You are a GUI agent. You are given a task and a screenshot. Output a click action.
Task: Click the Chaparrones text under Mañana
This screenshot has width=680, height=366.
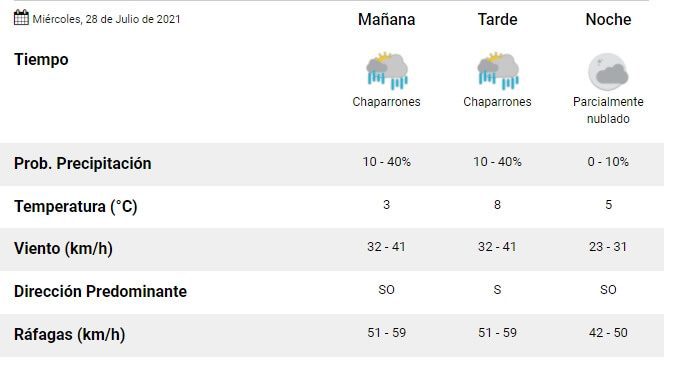click(x=386, y=102)
